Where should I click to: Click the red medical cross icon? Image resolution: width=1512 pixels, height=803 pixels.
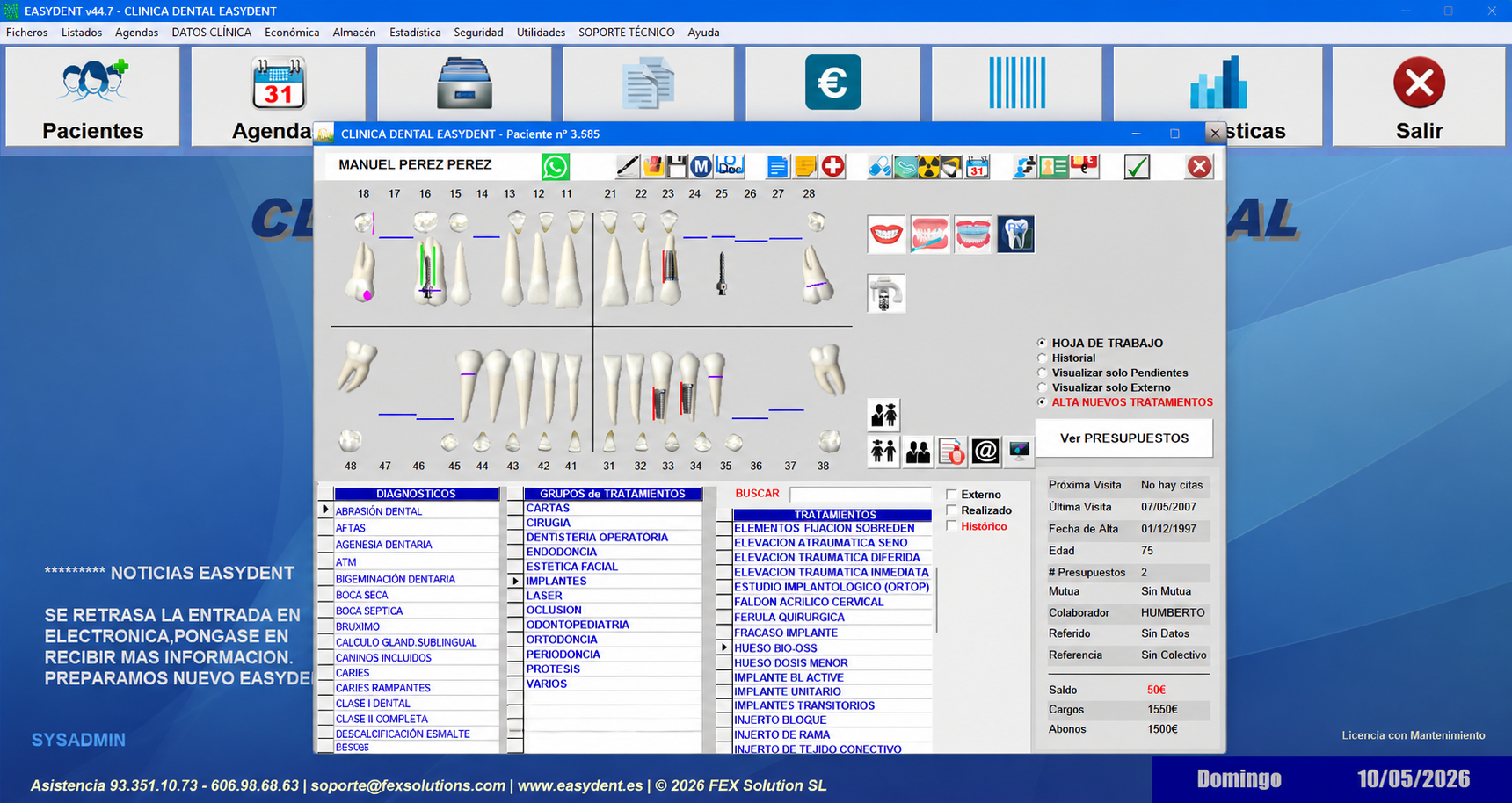[832, 166]
